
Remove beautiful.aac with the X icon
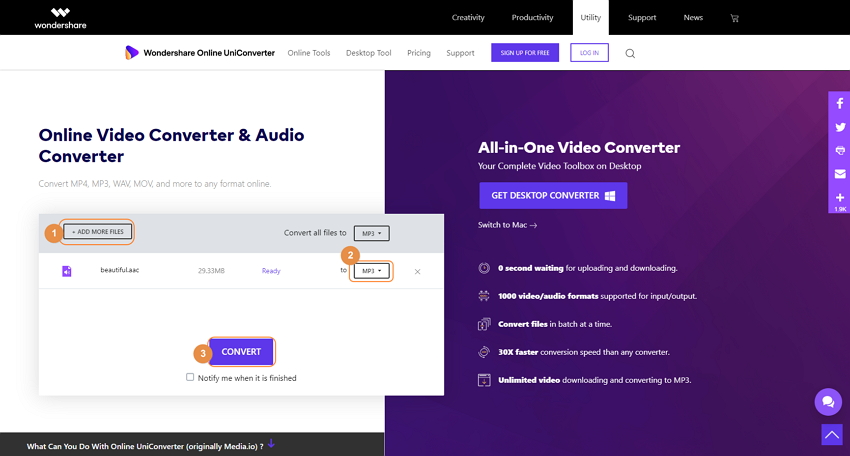click(x=417, y=272)
